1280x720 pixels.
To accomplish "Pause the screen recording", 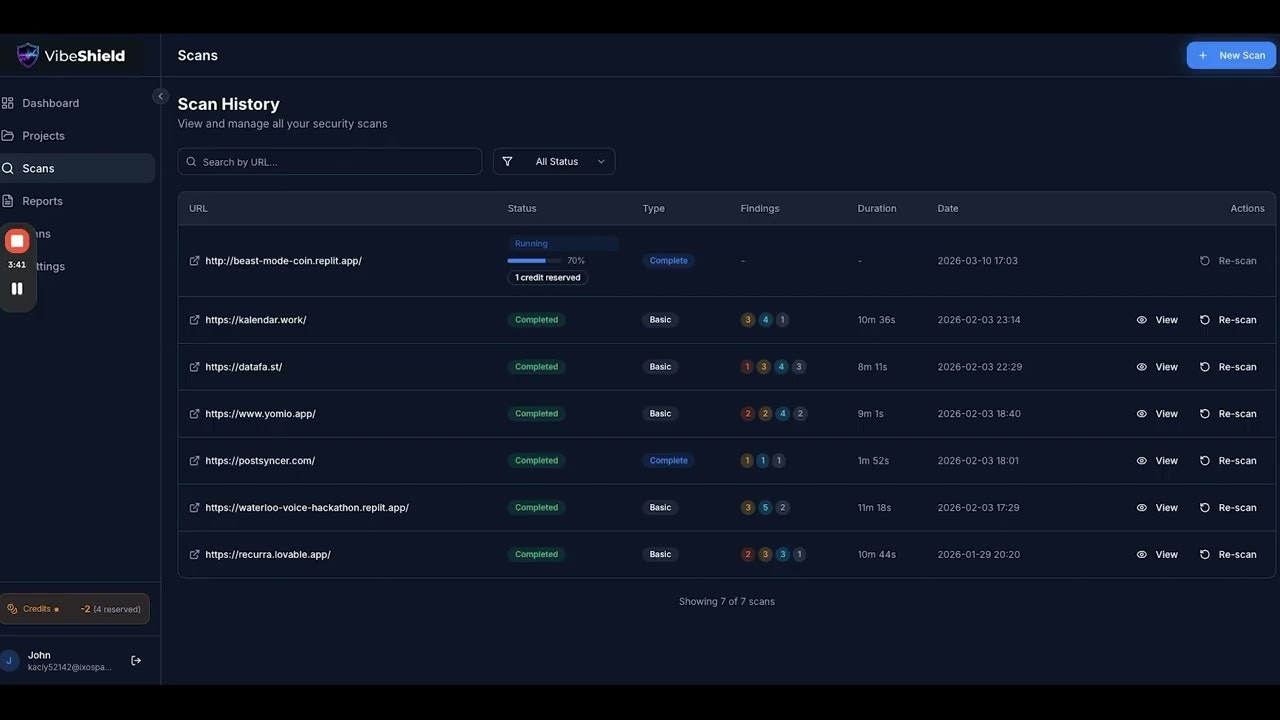I will [x=17, y=288].
